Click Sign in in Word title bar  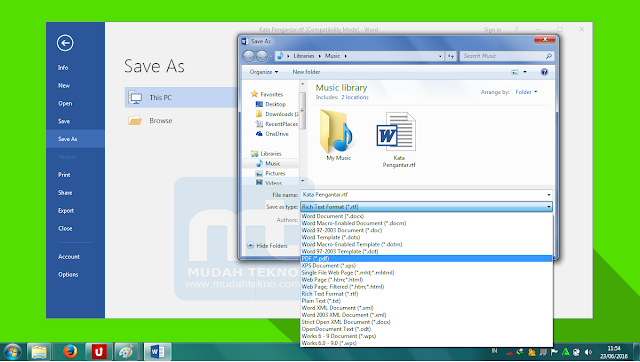tap(492, 30)
